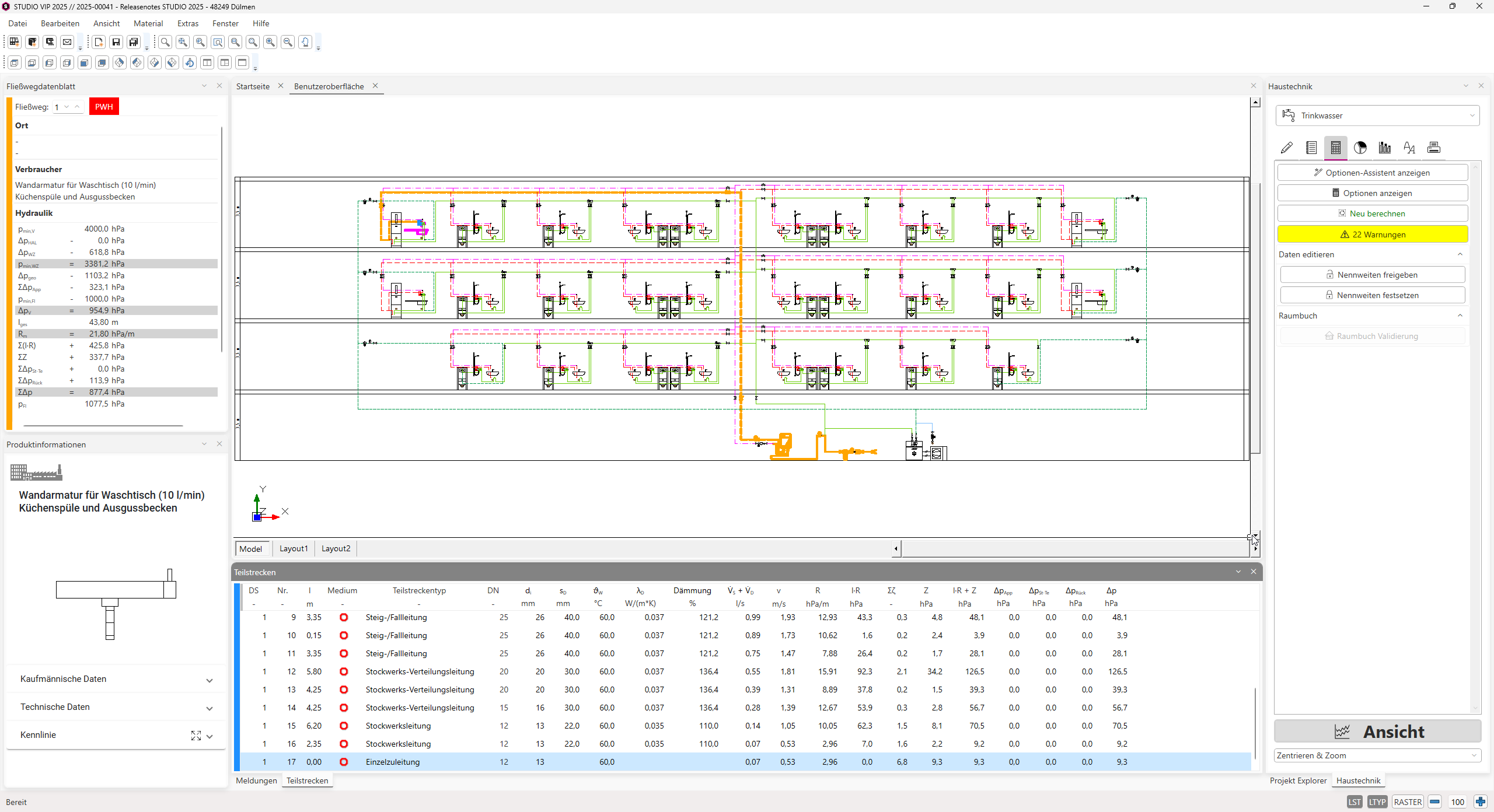This screenshot has width=1494, height=812.
Task: Click the yellow 22 Warnungen button
Action: click(1372, 235)
